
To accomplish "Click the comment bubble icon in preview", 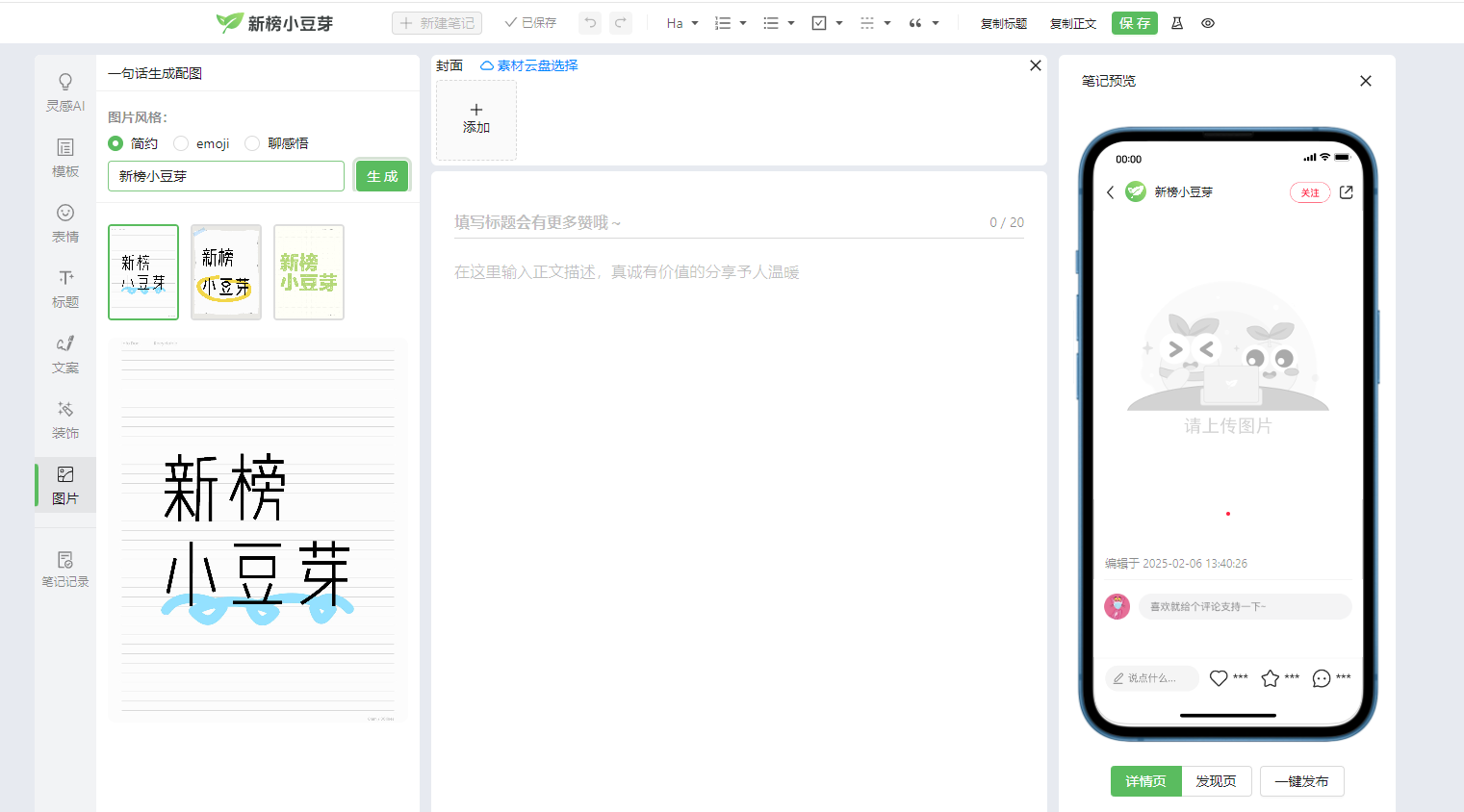I will [1322, 678].
